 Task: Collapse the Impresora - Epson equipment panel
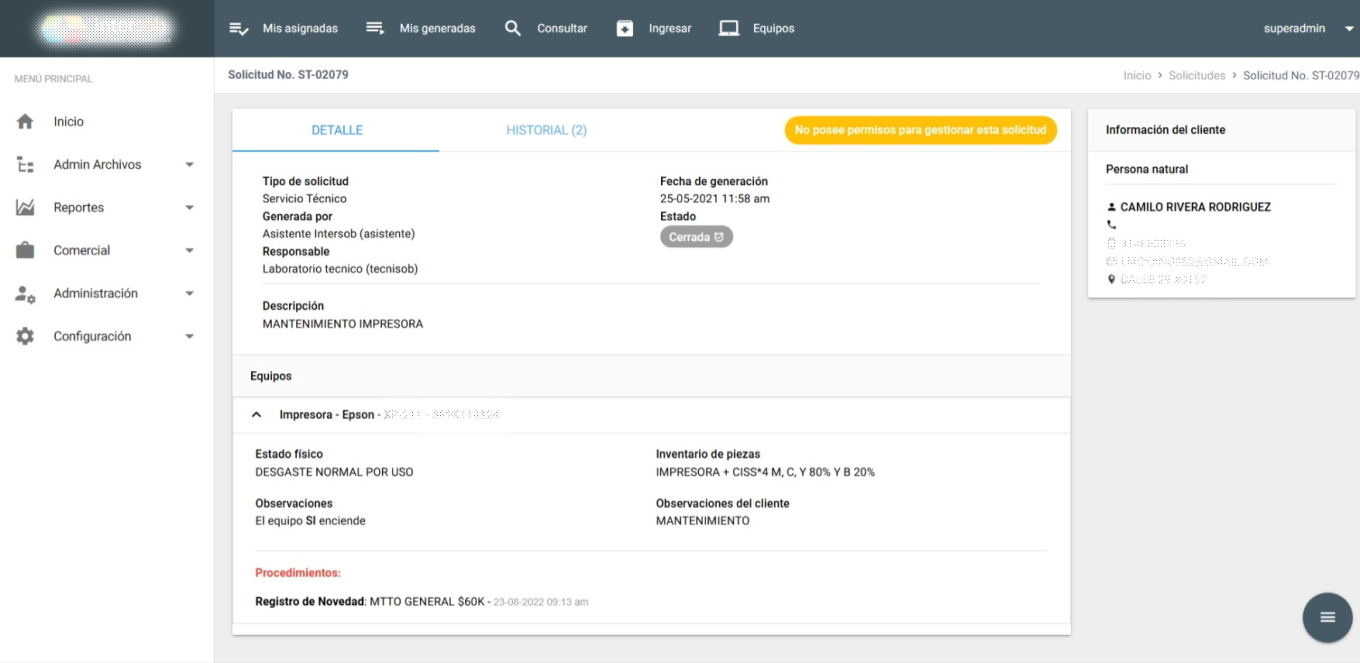pyautogui.click(x=257, y=414)
